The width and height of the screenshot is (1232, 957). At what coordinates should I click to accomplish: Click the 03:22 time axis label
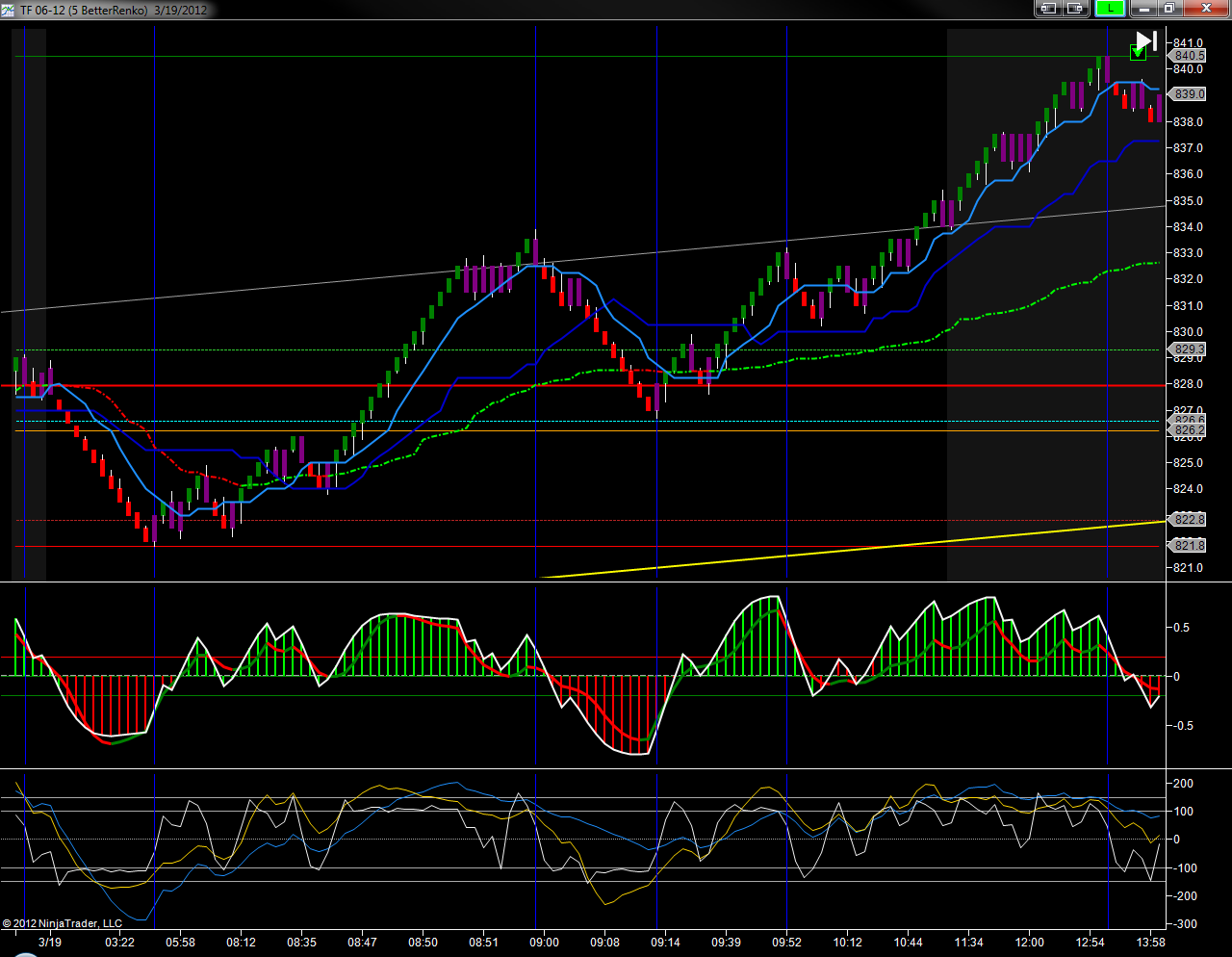tap(119, 943)
